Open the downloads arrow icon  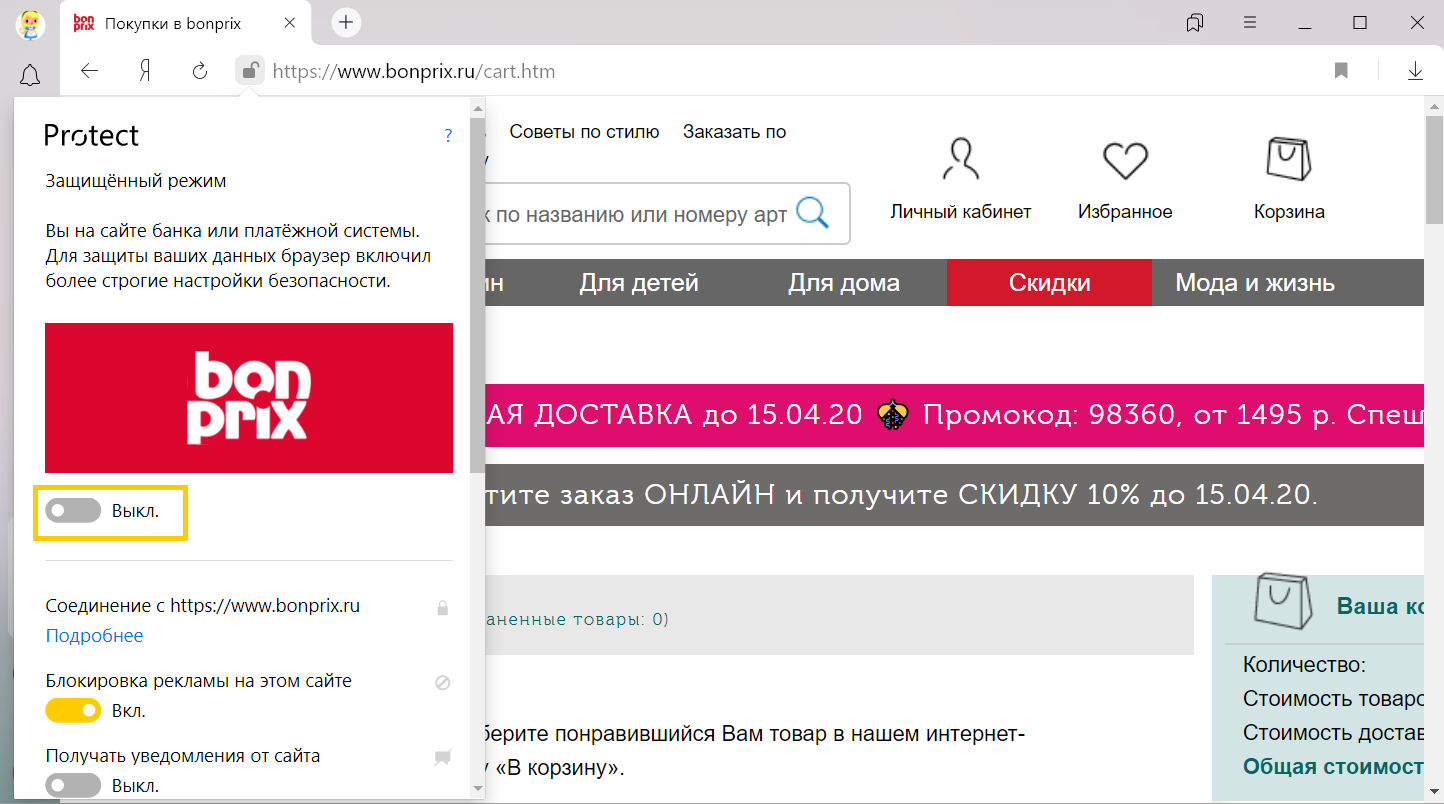click(x=1415, y=71)
